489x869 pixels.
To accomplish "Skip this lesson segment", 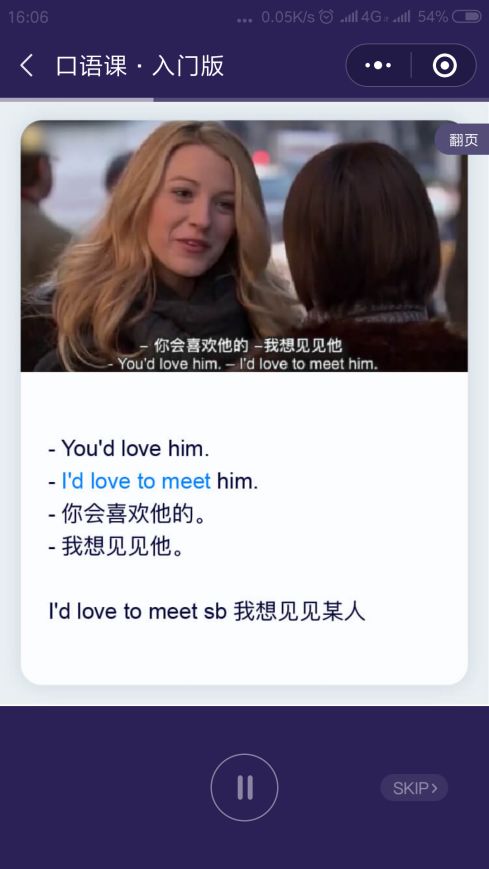I will coord(414,788).
